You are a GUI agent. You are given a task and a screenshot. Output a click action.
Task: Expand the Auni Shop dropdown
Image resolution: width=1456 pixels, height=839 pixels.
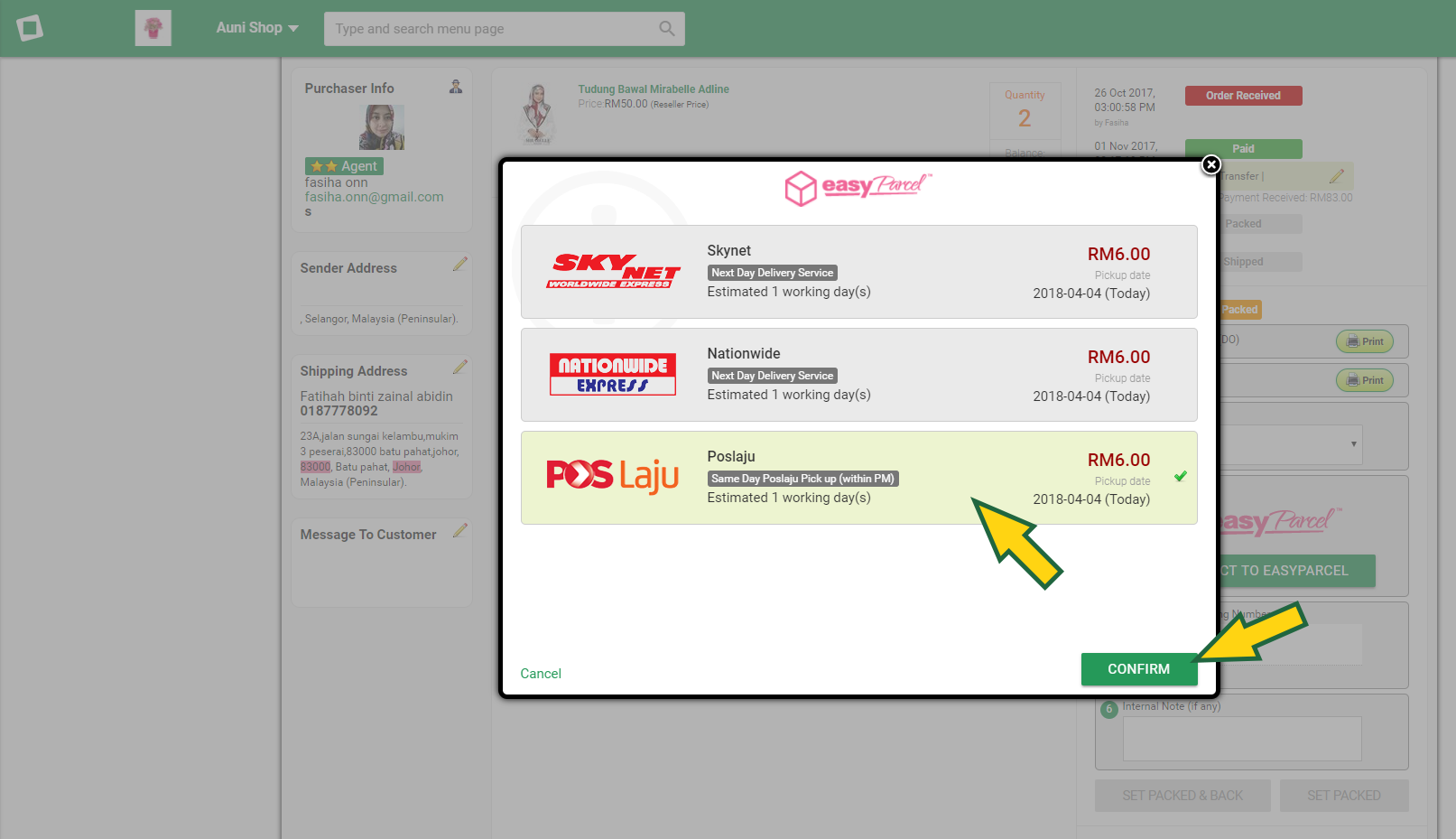click(257, 28)
